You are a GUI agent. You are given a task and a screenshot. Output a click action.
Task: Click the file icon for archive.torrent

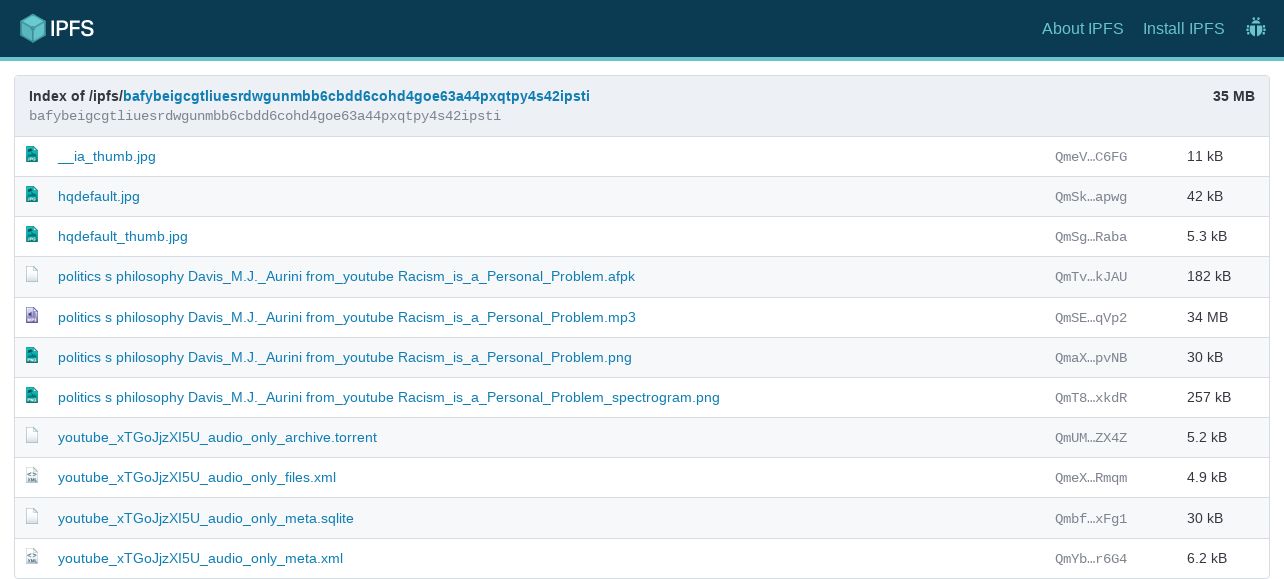32,436
